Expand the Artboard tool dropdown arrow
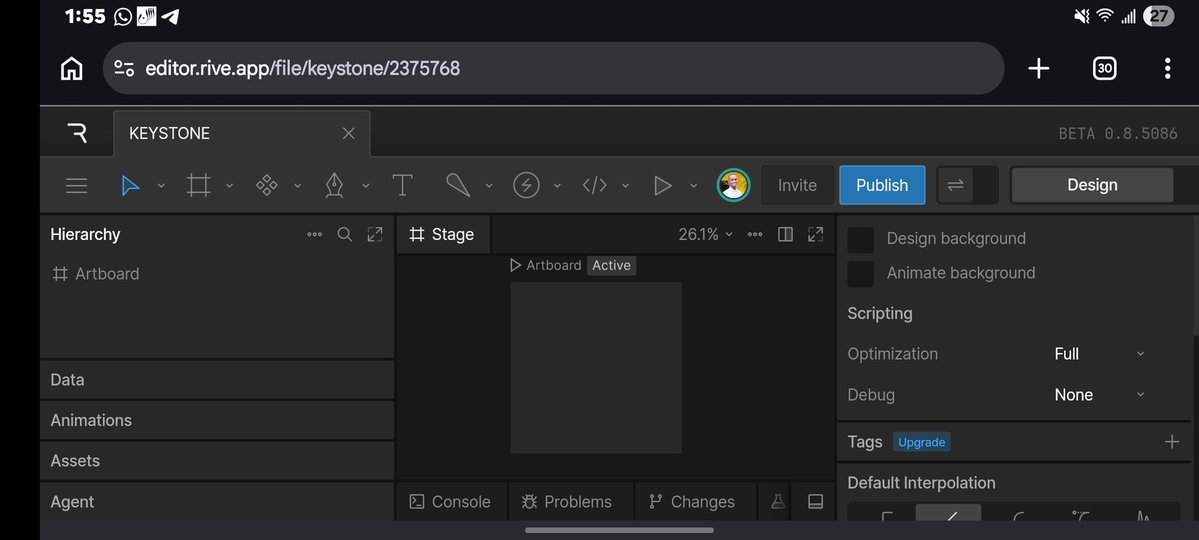This screenshot has height=540, width=1199. tap(229, 185)
